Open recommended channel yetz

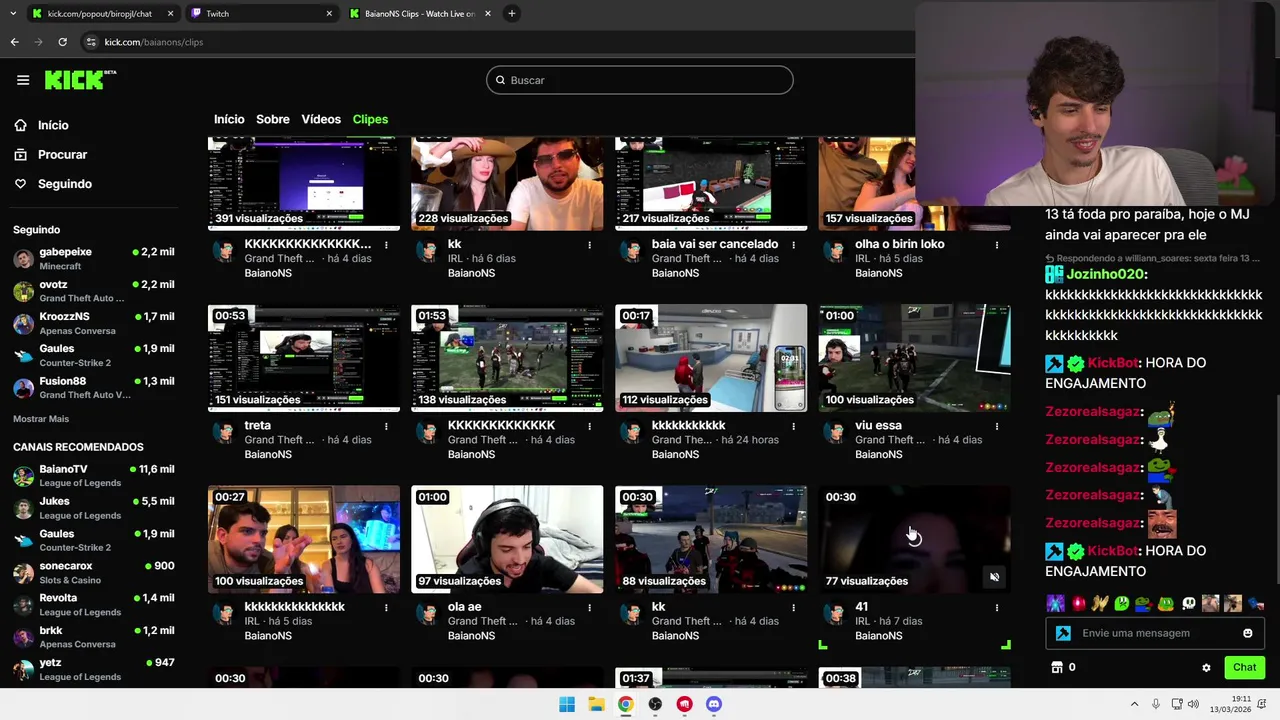pos(94,669)
